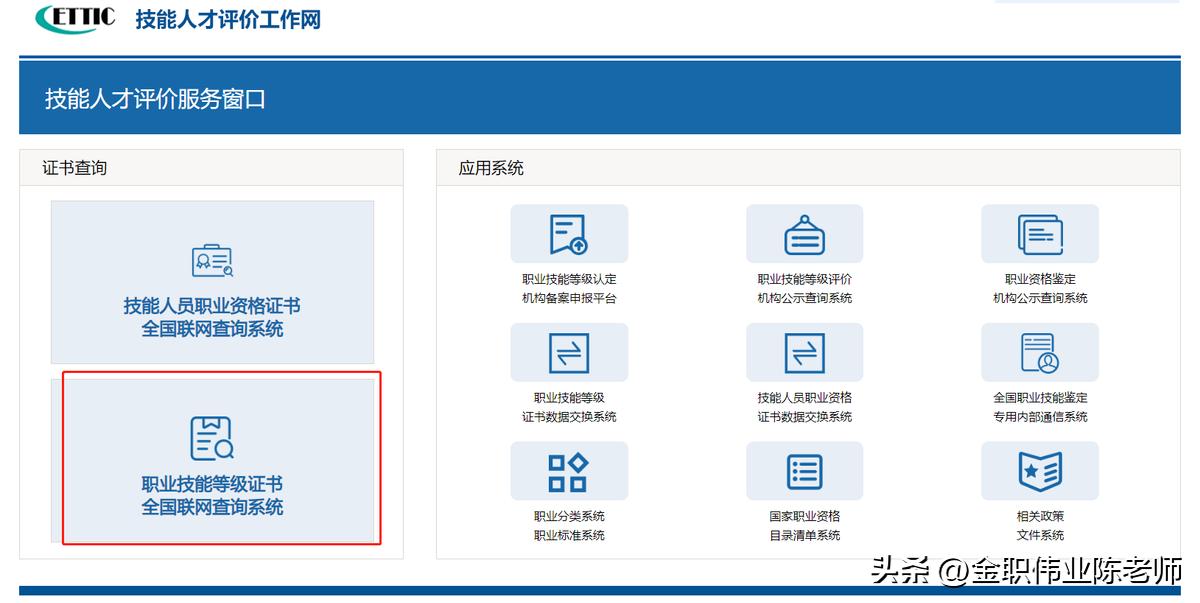
Task: Click the document search icon above 职业技能等级证书
Action: tap(212, 436)
